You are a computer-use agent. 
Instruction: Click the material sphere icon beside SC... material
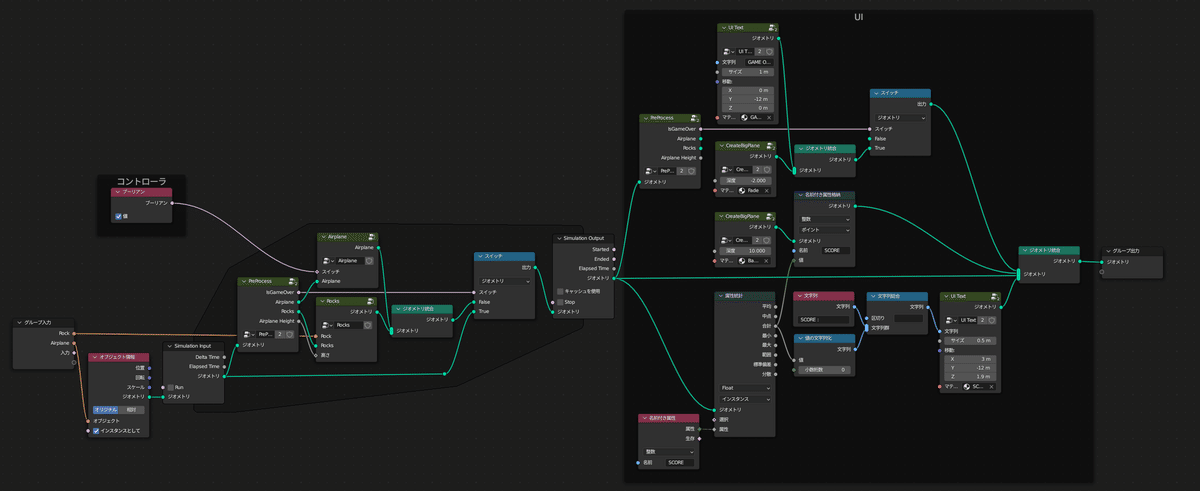(x=966, y=386)
